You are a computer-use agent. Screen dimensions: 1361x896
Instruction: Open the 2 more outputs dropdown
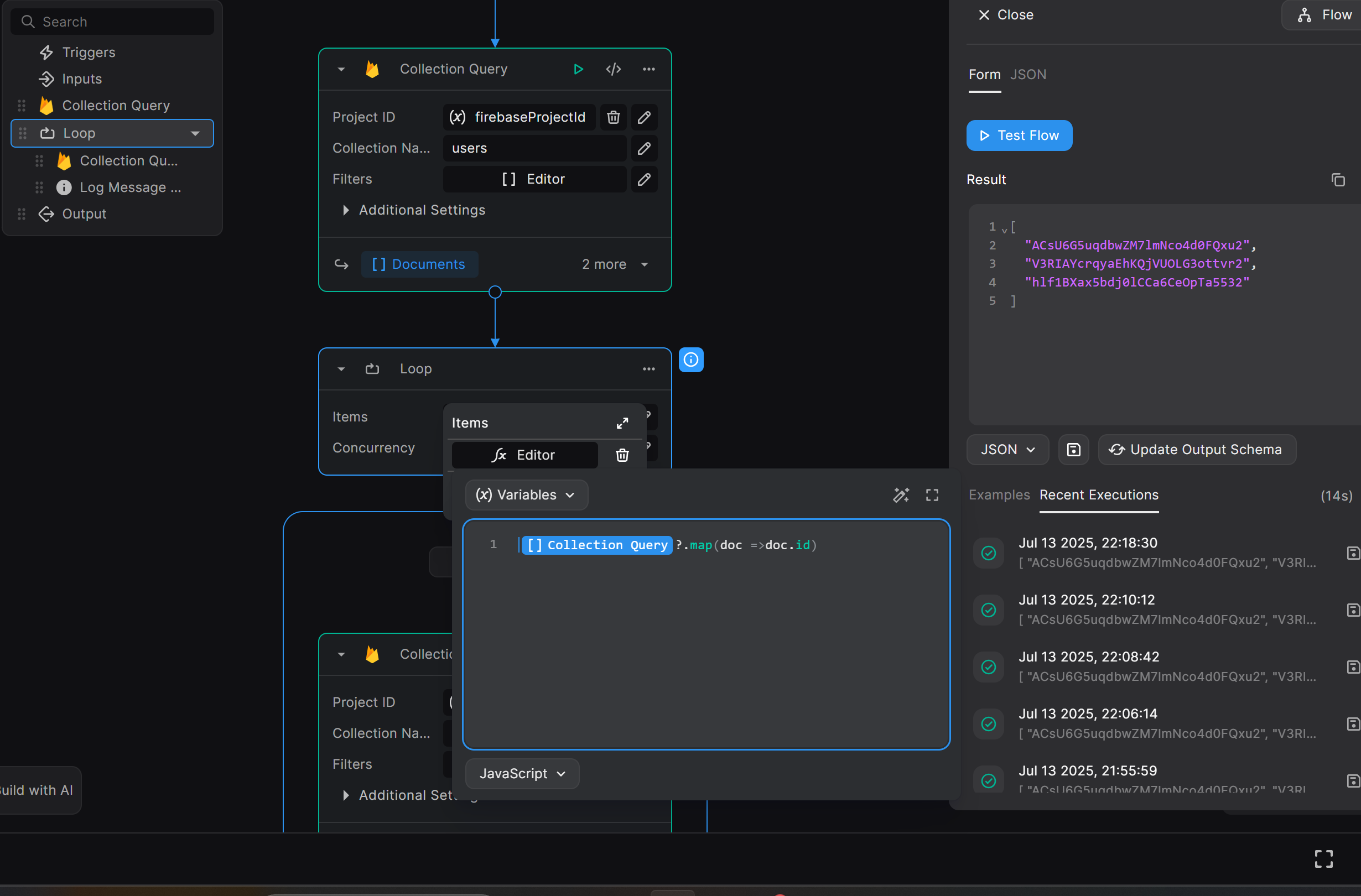615,265
